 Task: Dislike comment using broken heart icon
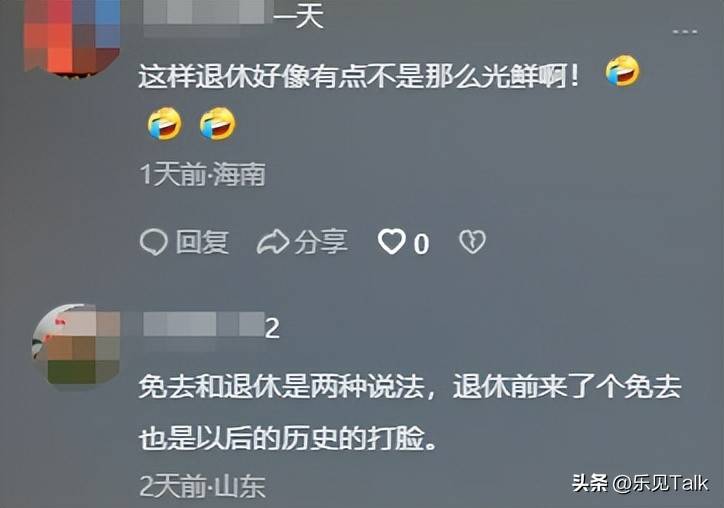click(472, 242)
